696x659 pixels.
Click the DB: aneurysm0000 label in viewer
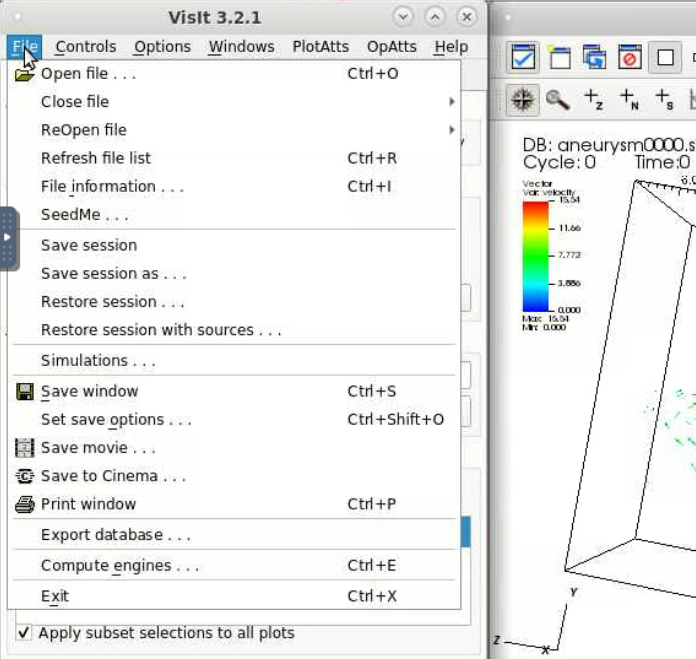tap(609, 145)
